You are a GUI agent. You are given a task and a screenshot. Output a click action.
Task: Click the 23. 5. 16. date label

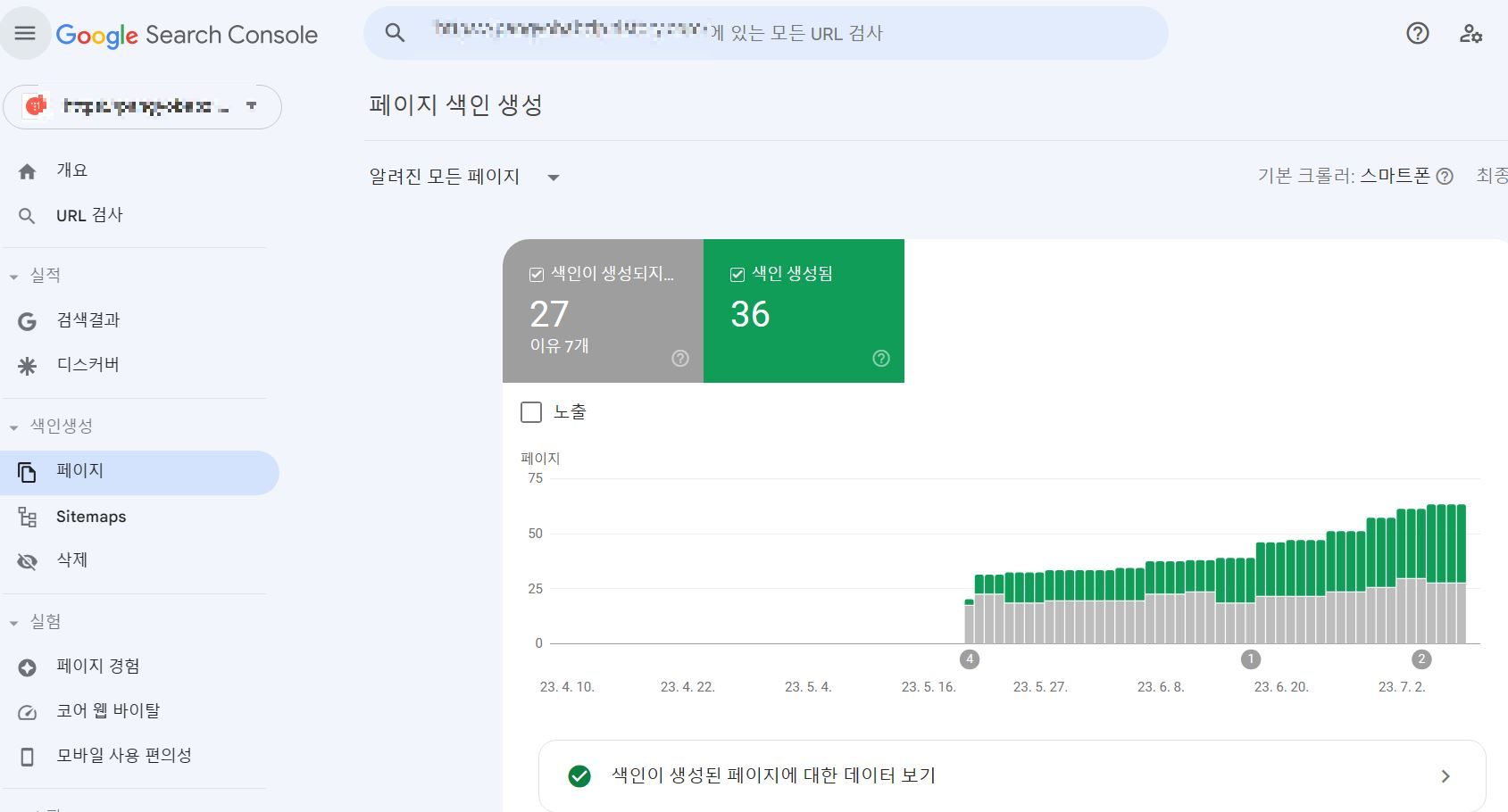pyautogui.click(x=929, y=687)
